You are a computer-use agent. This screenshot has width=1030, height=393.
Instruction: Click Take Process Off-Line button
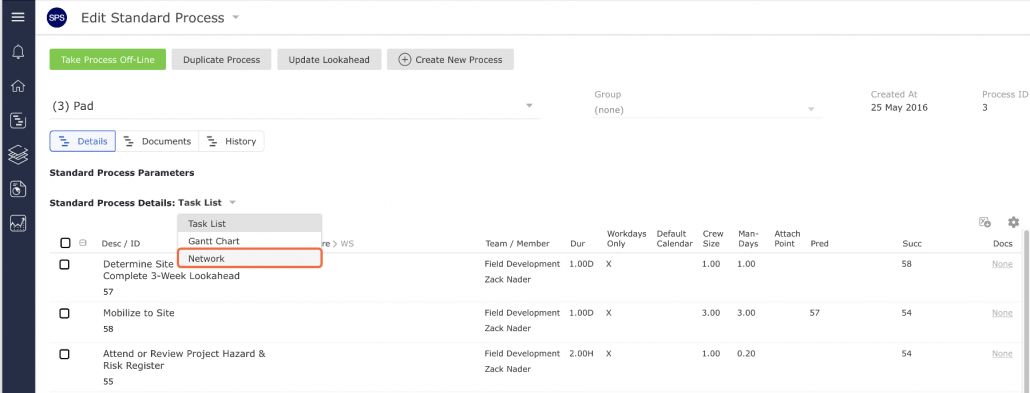coord(108,59)
